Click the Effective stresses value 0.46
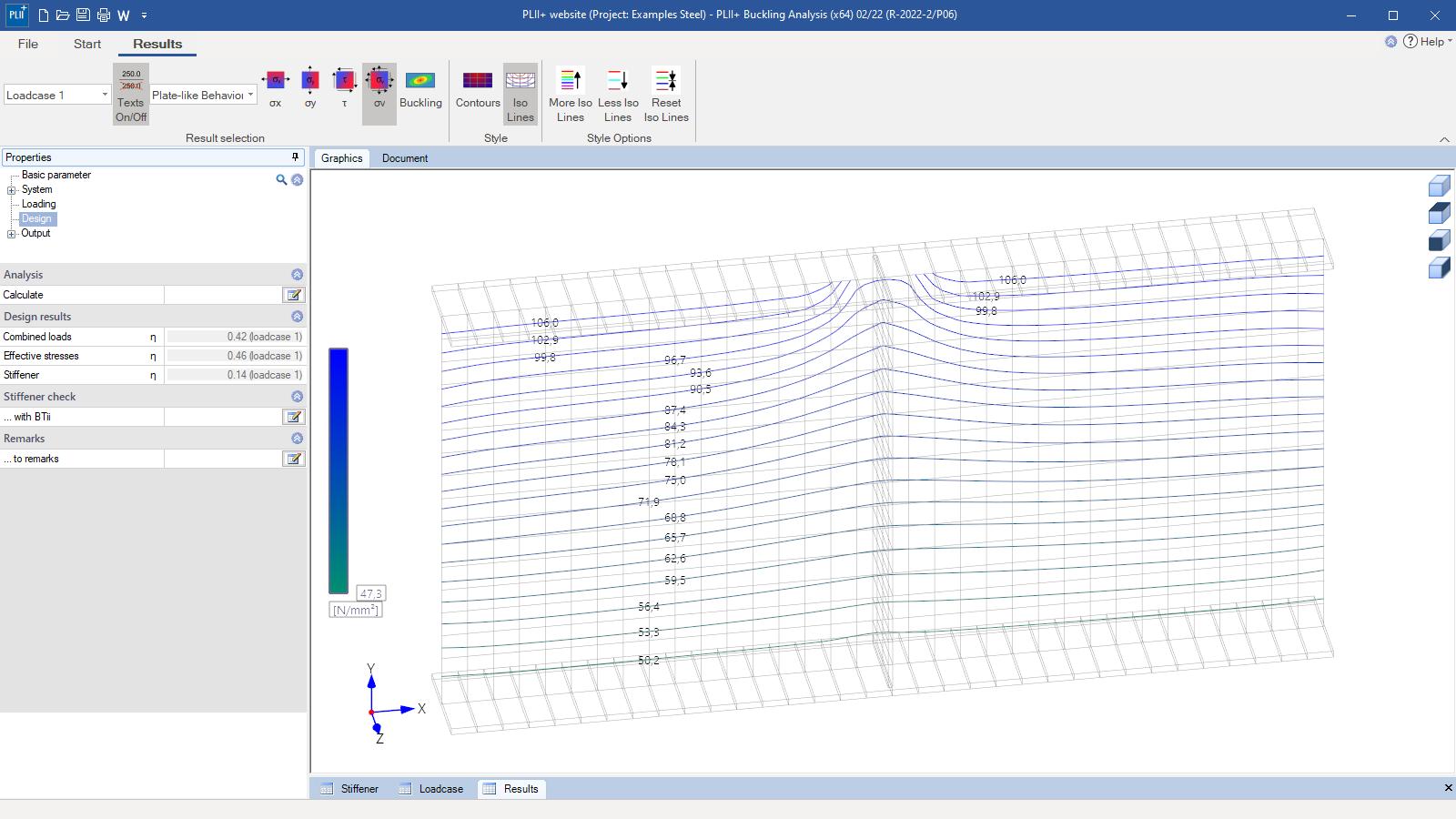1456x819 pixels. point(235,356)
